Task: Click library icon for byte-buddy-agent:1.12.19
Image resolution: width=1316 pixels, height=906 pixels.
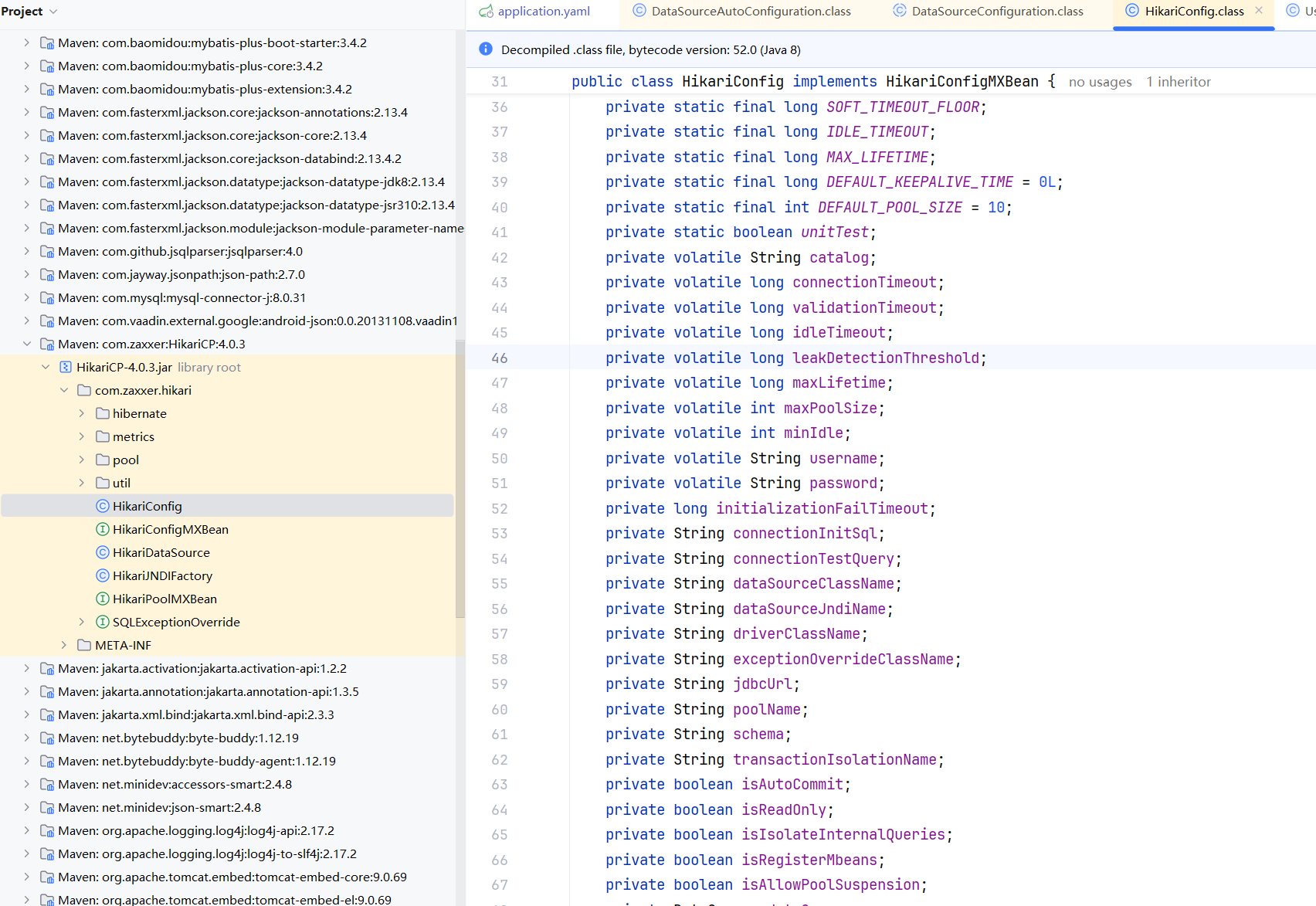Action: coord(47,761)
